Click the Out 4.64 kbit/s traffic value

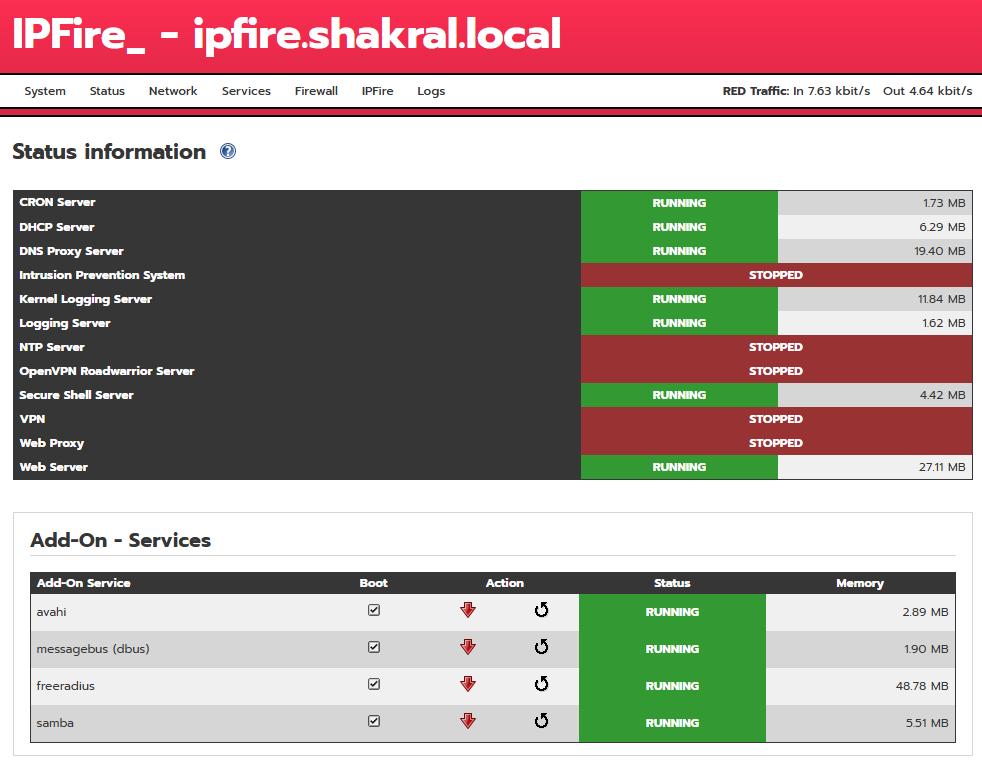[928, 91]
